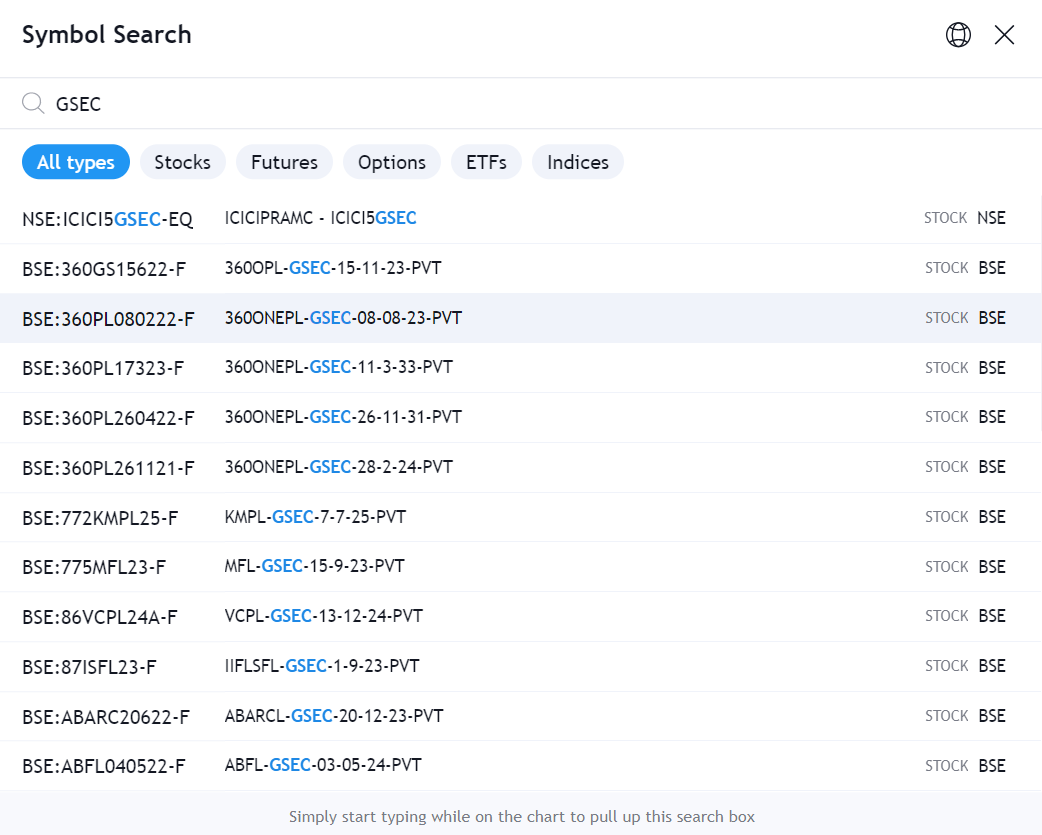Click description 360ONEPL-GSEC-26-11-31-PVT

tap(343, 417)
